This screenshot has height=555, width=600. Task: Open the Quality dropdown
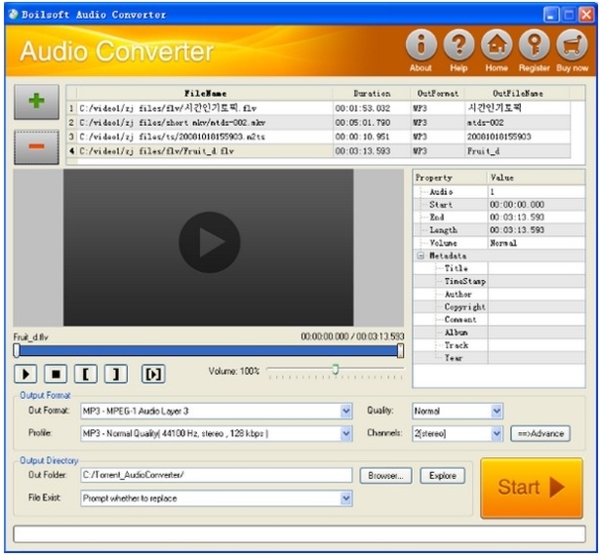497,411
